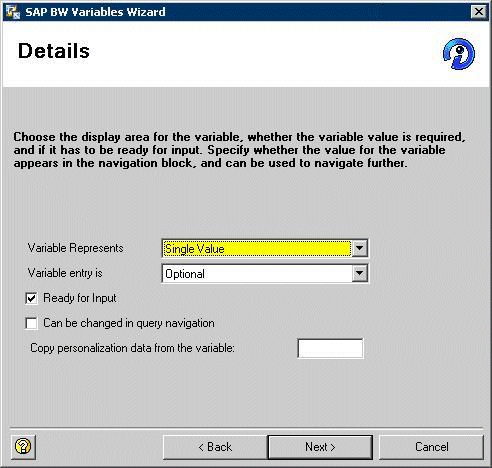The height and width of the screenshot is (468, 492).
Task: Open help via yellow question mark icon
Action: (x=23, y=447)
